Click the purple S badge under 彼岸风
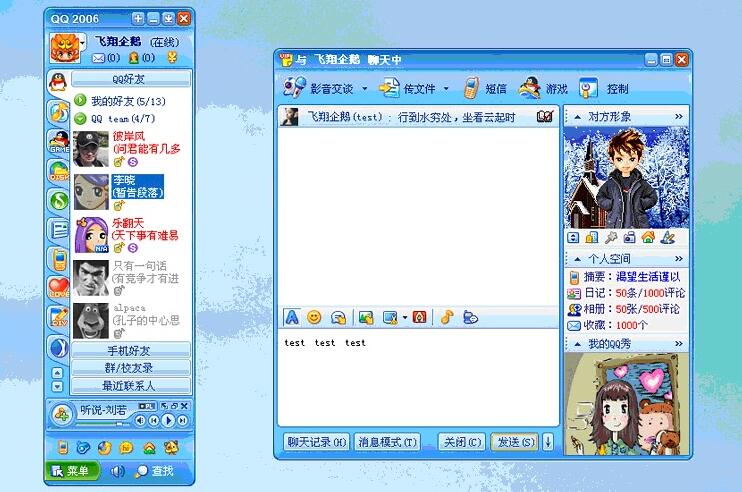 (x=132, y=162)
